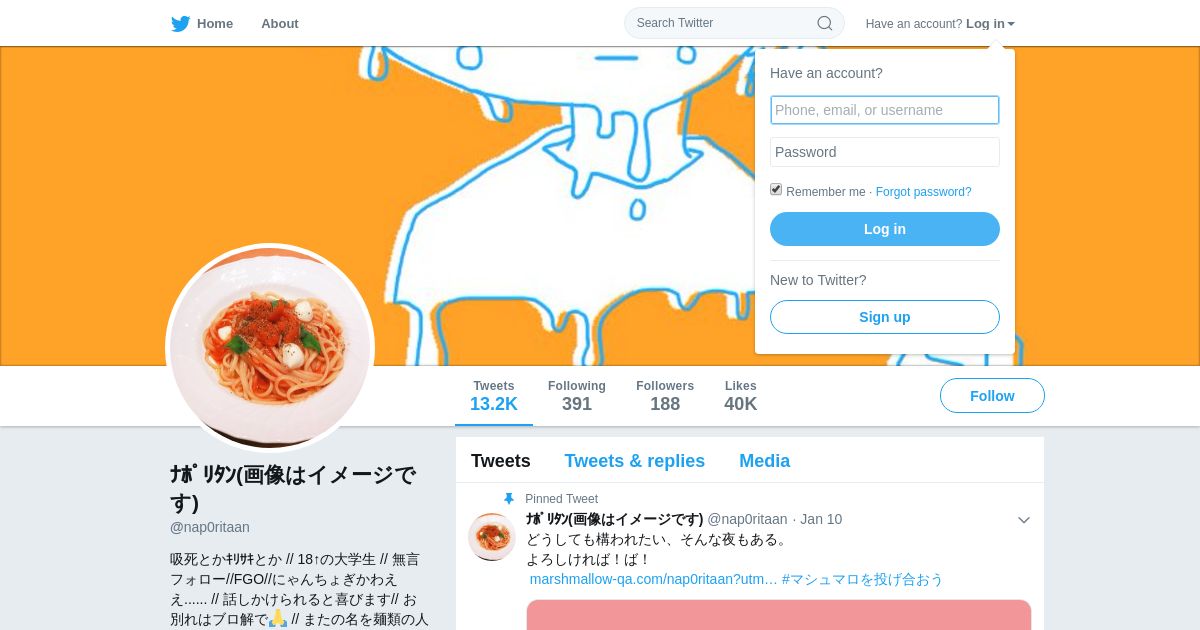Select the Tweets tab in the timeline
1200x630 pixels.
point(501,461)
